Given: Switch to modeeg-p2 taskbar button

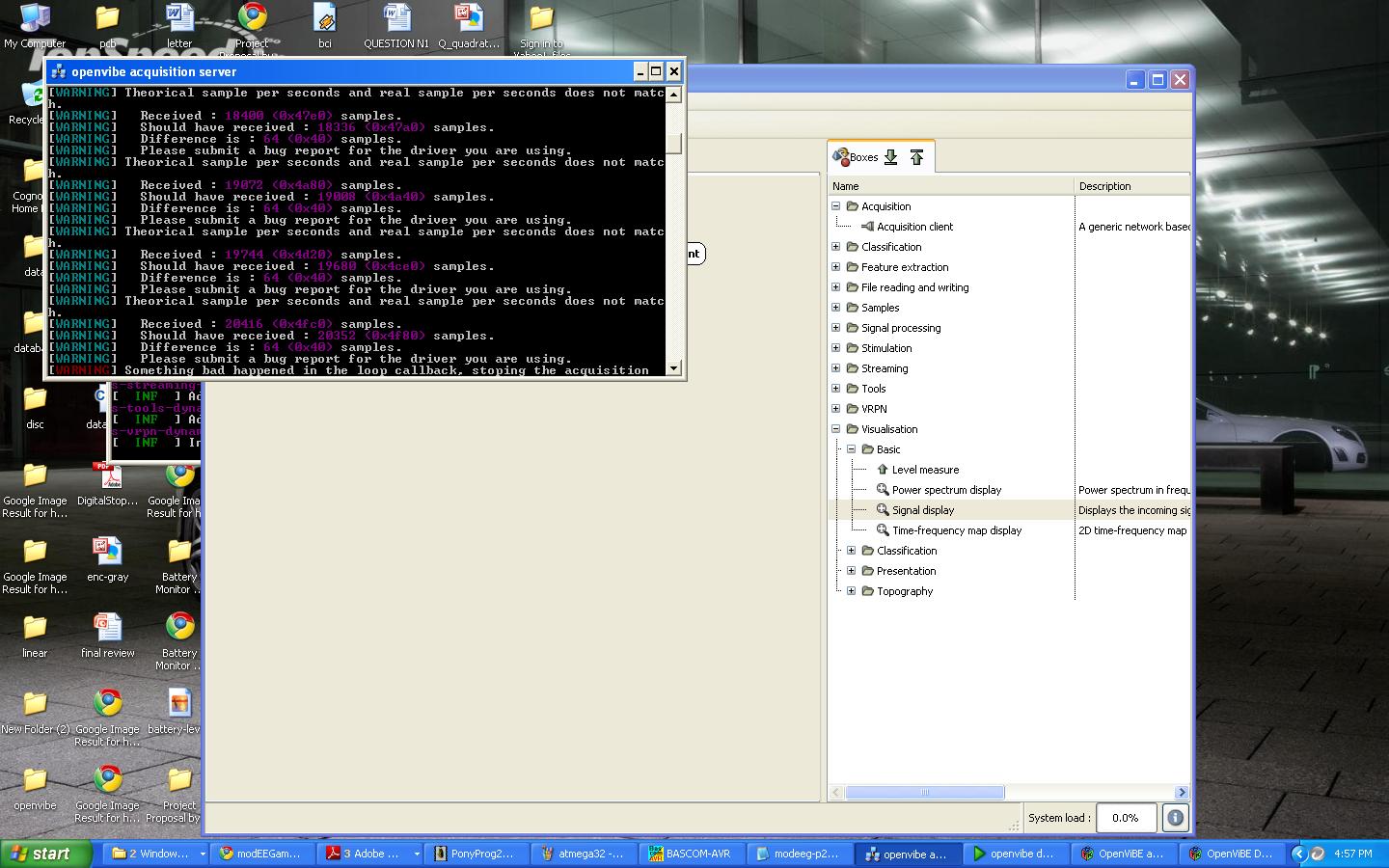Looking at the screenshot, I should (x=800, y=854).
